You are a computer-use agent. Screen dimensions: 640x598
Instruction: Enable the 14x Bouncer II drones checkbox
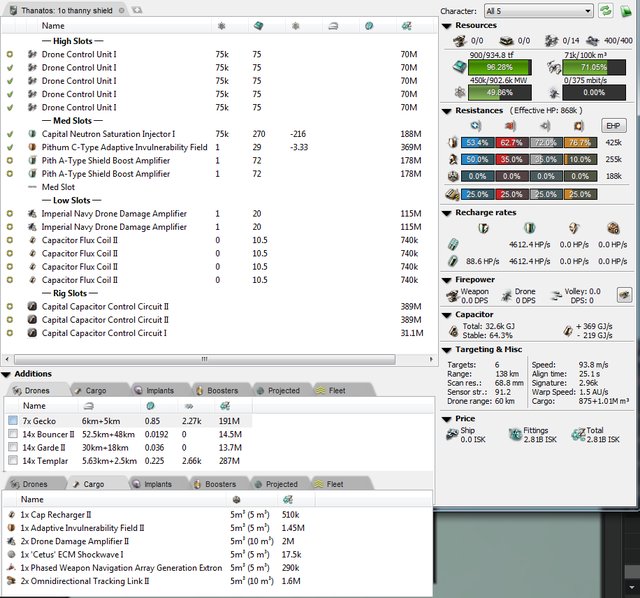(x=11, y=435)
